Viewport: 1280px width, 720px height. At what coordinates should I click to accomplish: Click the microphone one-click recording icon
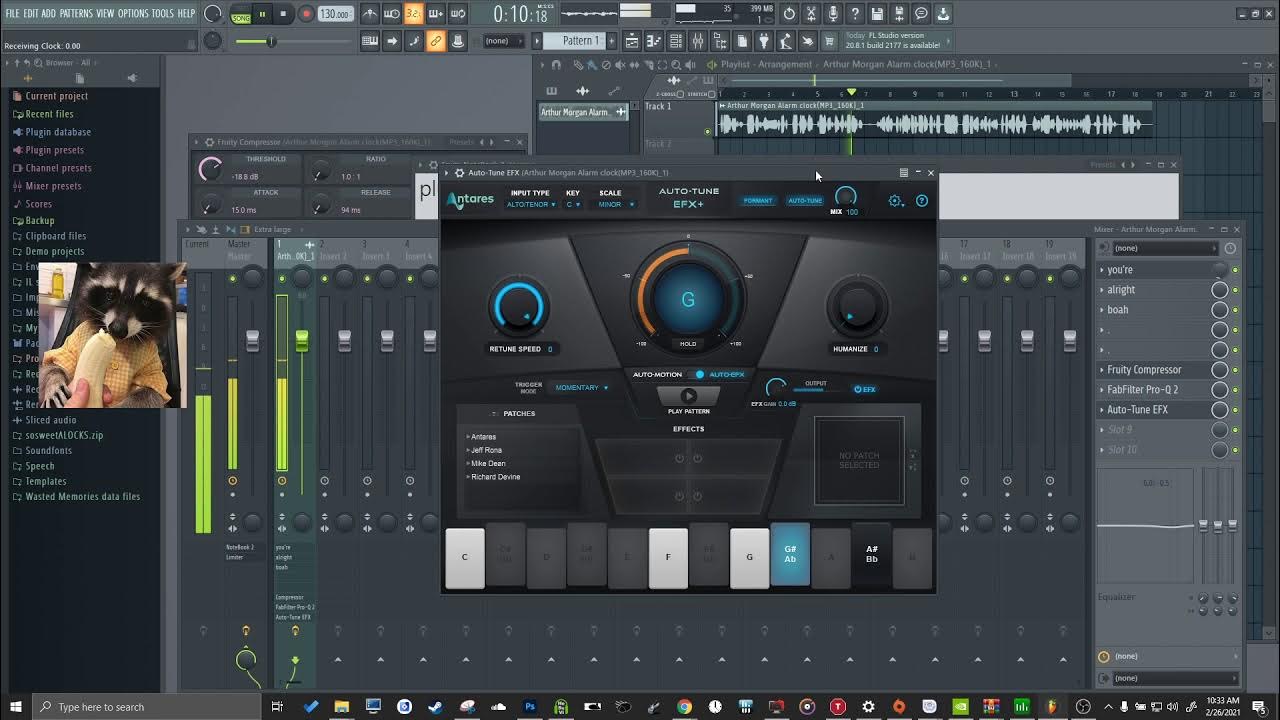click(833, 14)
